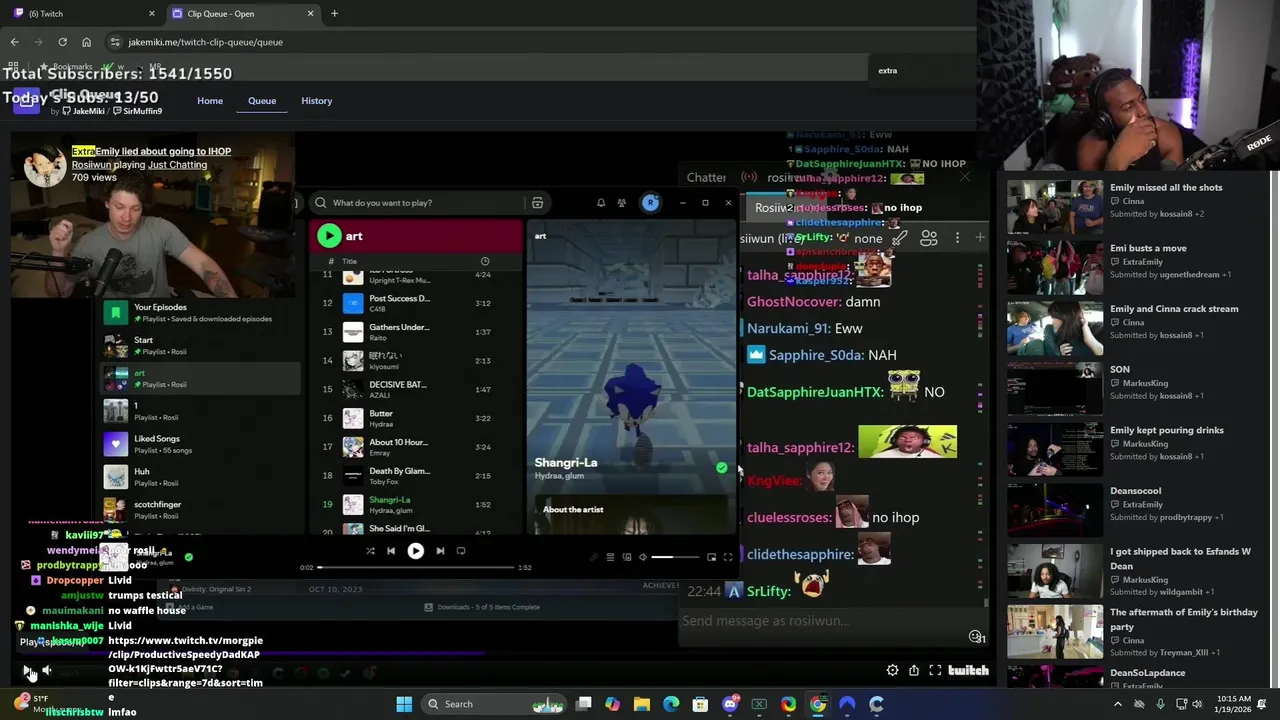The width and height of the screenshot is (1280, 720).
Task: Click the Windows taskbar Search box
Action: tap(494, 704)
